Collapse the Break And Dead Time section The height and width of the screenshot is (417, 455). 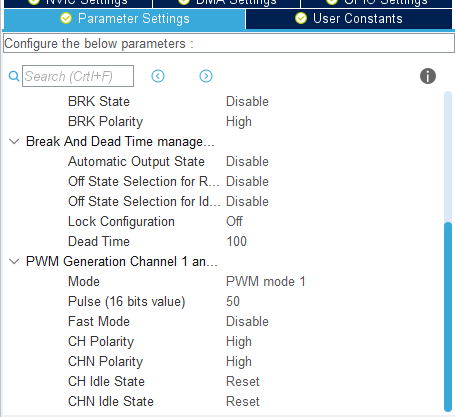pos(14,141)
